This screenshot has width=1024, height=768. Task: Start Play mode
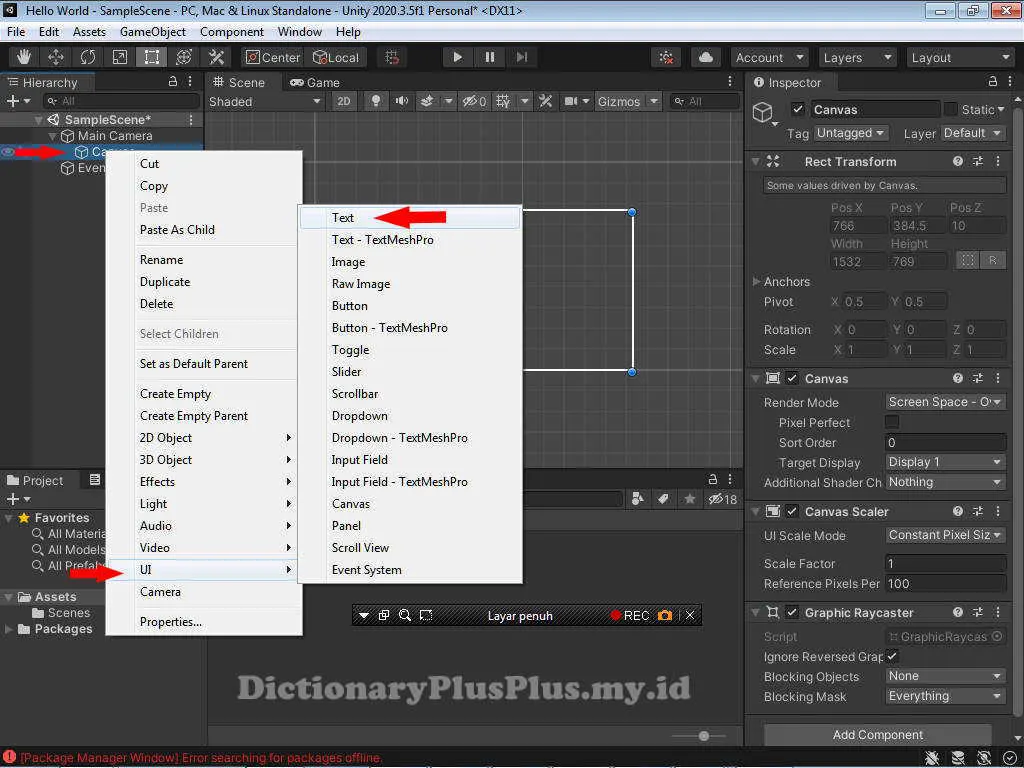pos(457,57)
